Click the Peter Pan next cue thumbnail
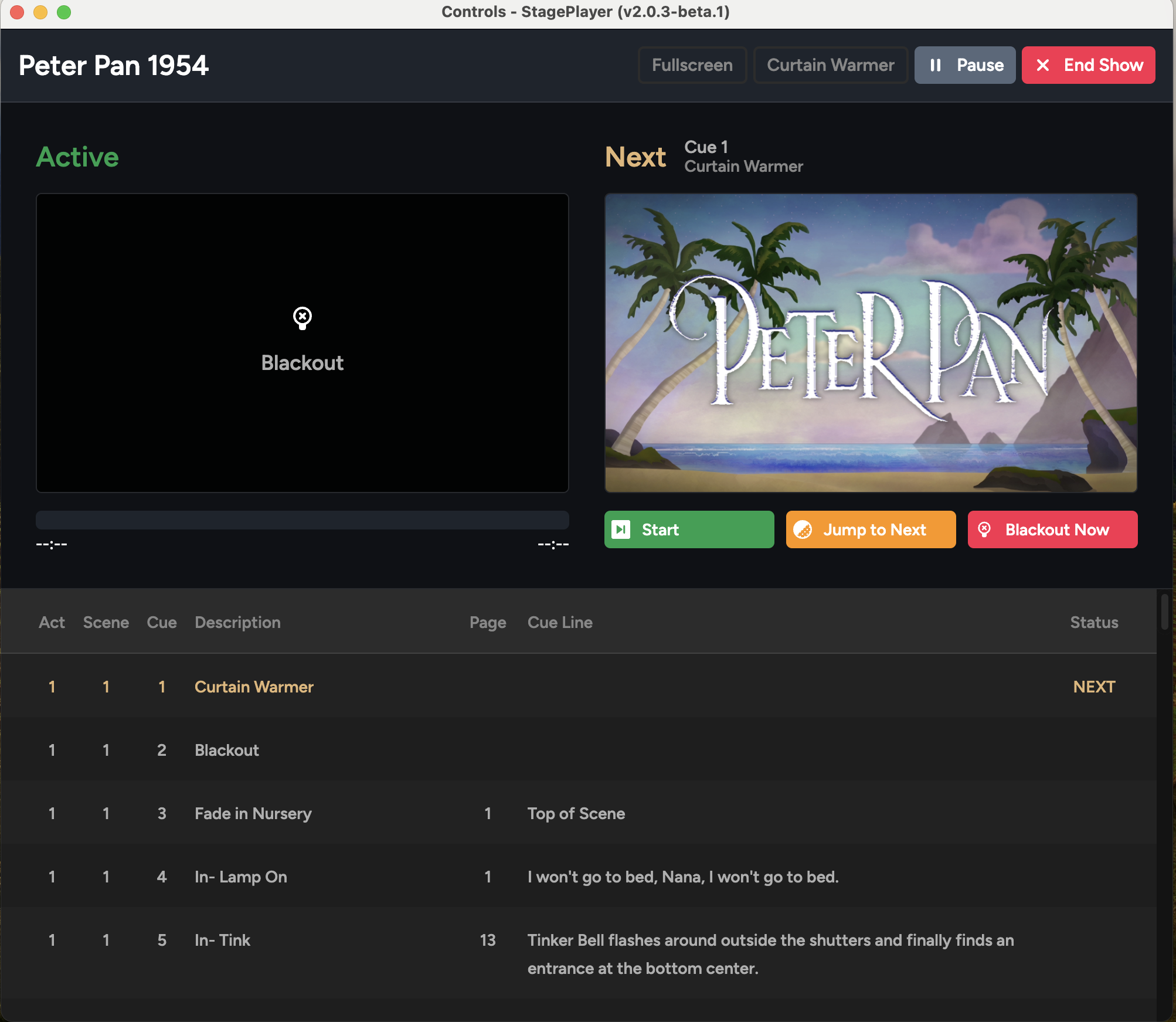The width and height of the screenshot is (1176, 1022). [871, 343]
